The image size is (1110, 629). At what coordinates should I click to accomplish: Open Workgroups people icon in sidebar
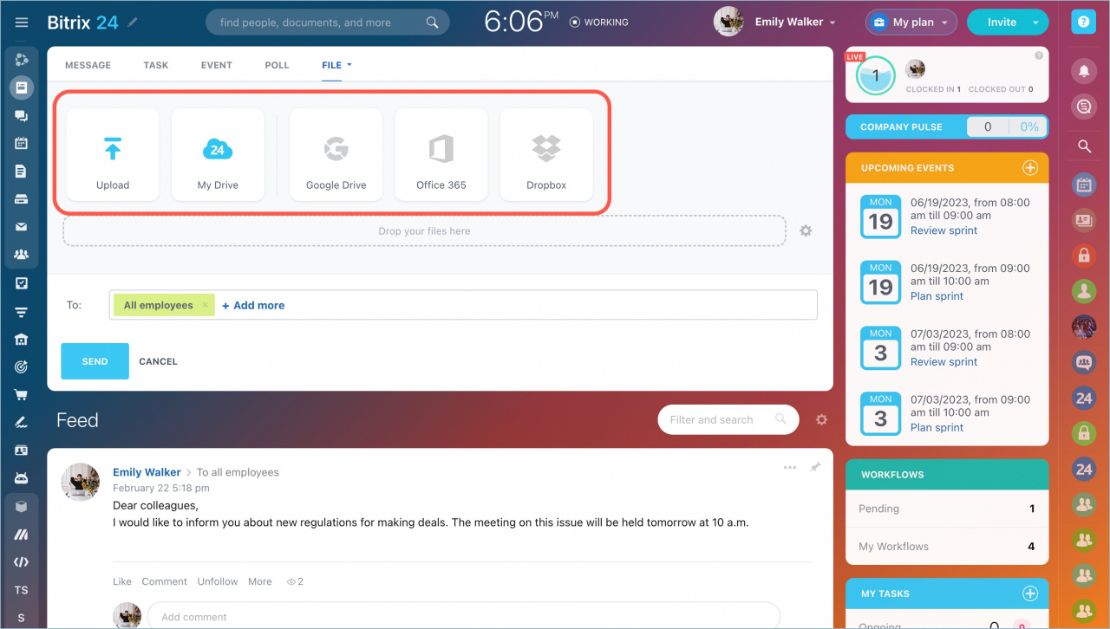(21, 255)
